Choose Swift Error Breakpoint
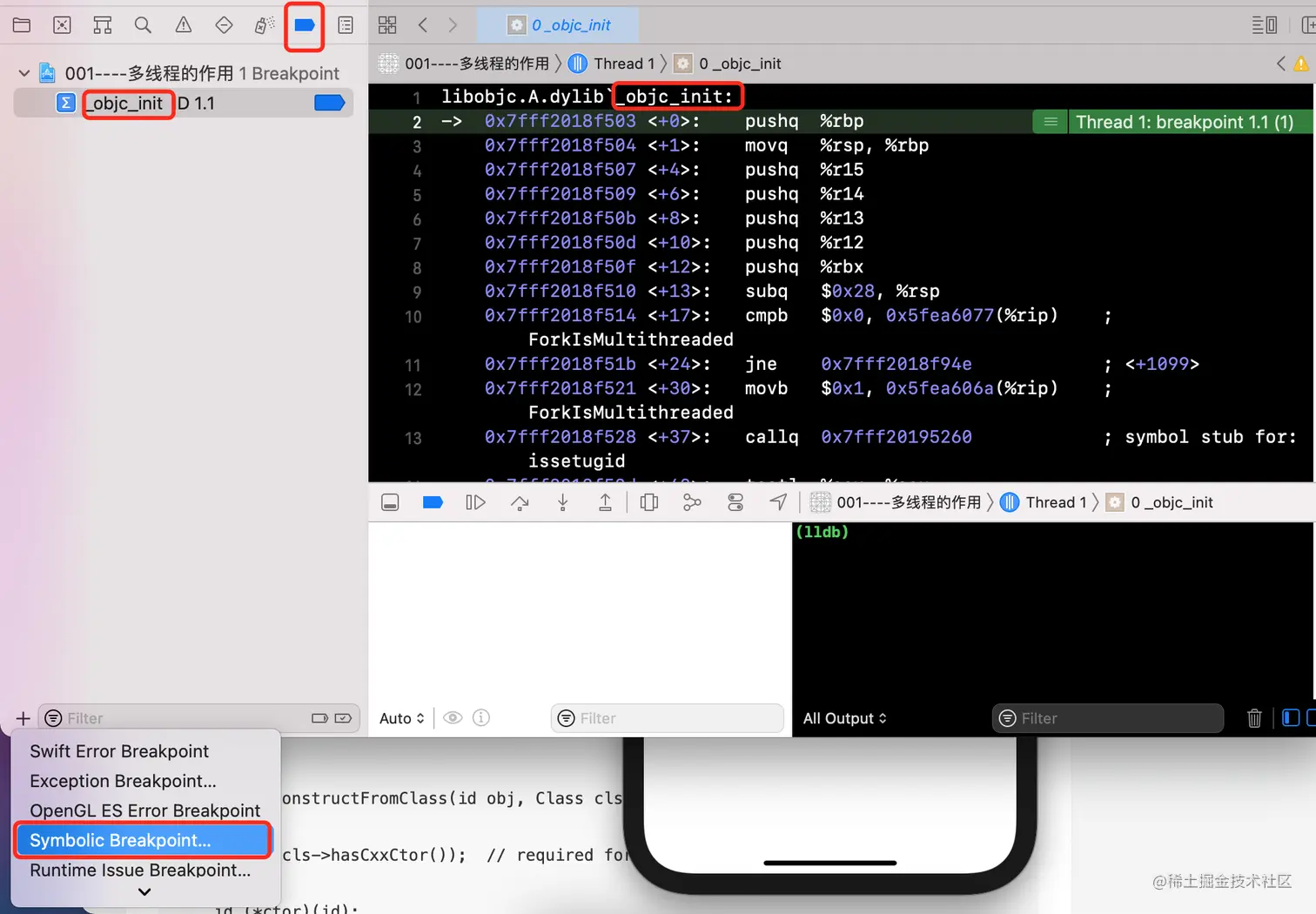Viewport: 1316px width, 914px height. [119, 751]
